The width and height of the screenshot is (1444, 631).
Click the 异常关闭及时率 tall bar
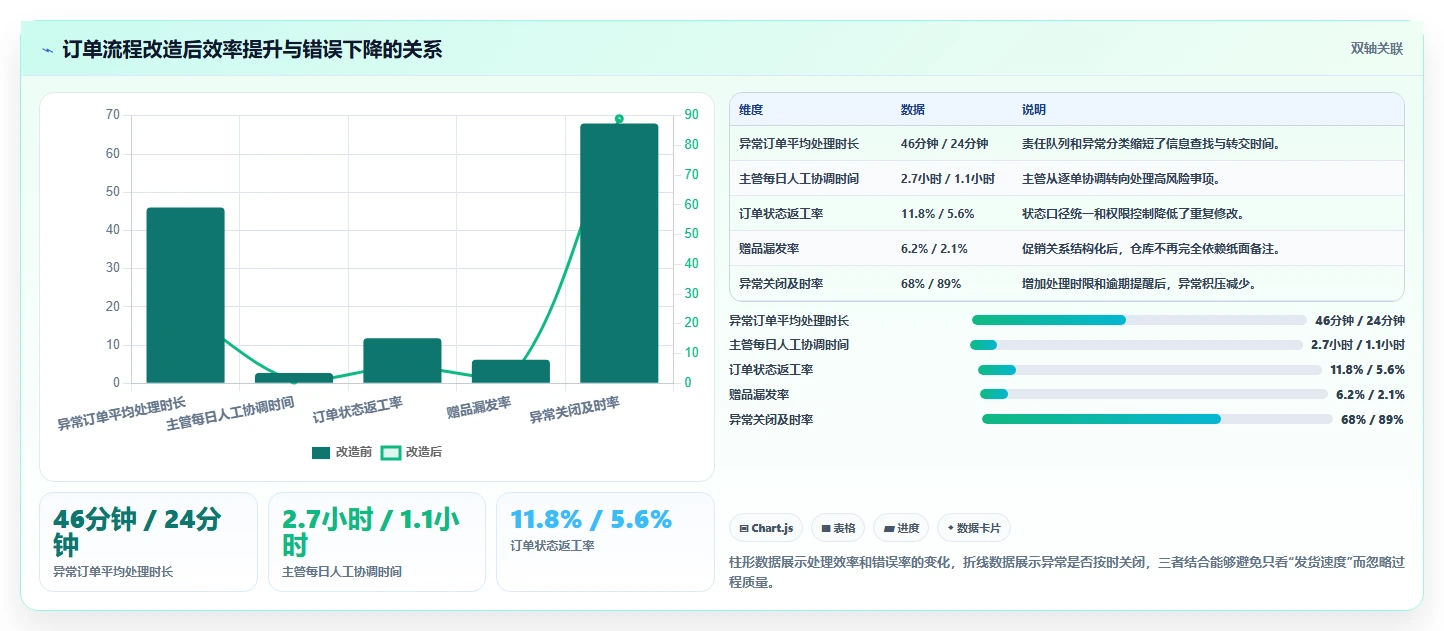619,253
